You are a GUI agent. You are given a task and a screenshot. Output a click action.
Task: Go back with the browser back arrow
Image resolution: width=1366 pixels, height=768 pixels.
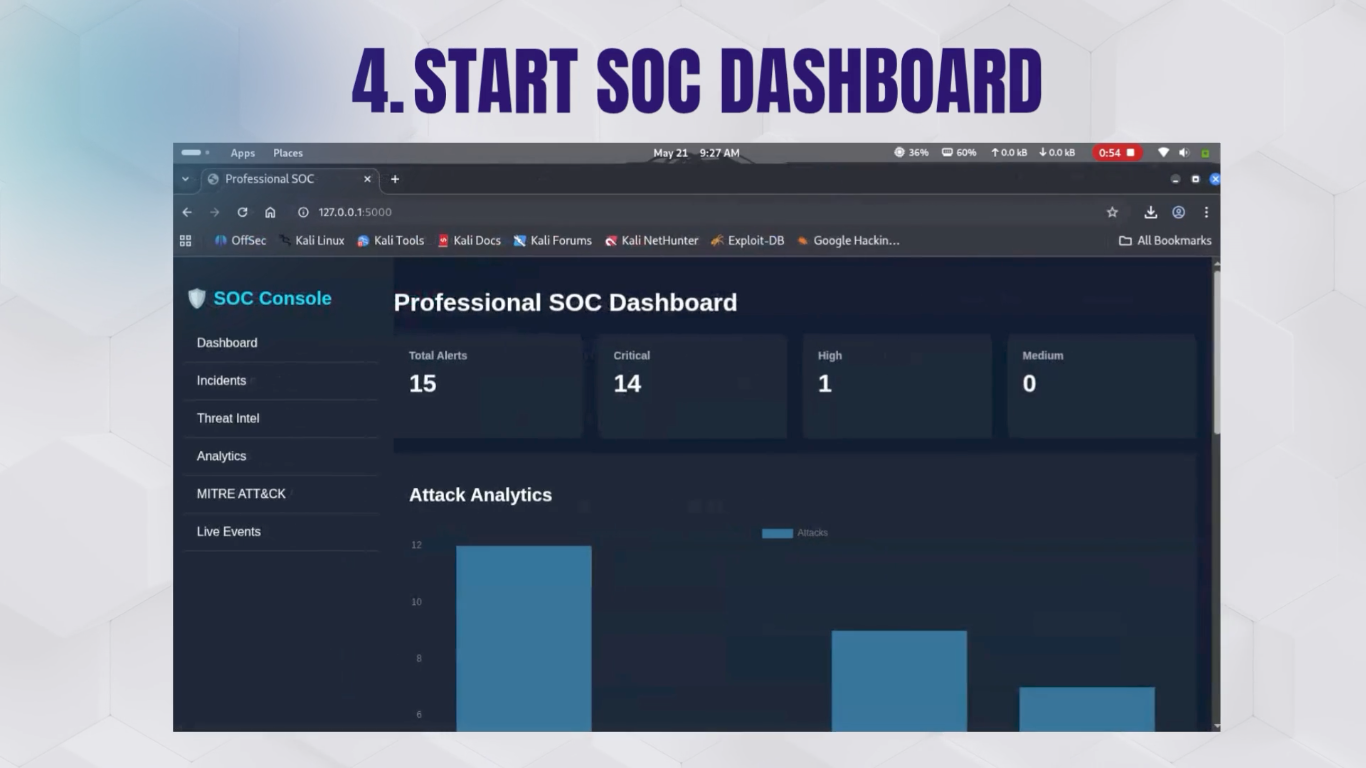187,212
